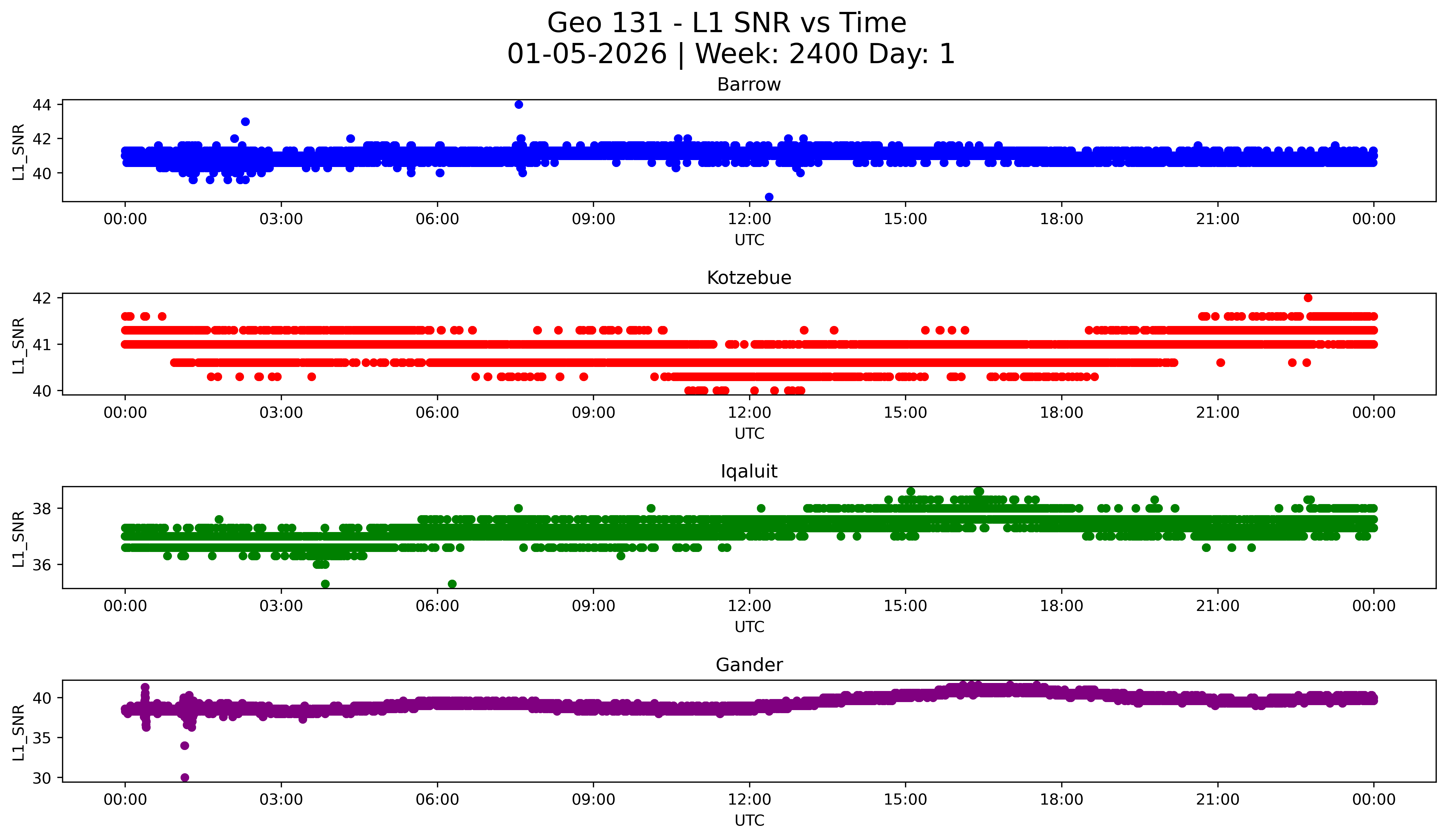Click the purple outlier point near 34
This screenshot has height=840, width=1447.
(185, 746)
